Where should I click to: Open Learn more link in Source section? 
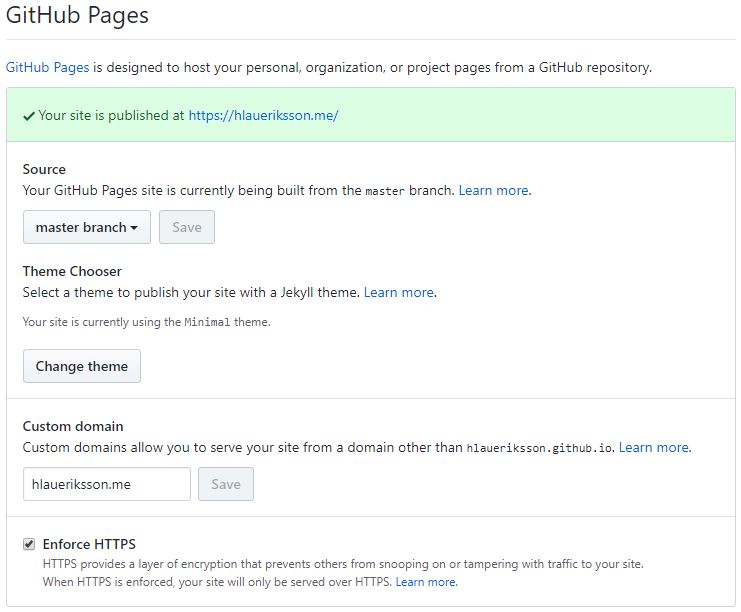click(493, 190)
